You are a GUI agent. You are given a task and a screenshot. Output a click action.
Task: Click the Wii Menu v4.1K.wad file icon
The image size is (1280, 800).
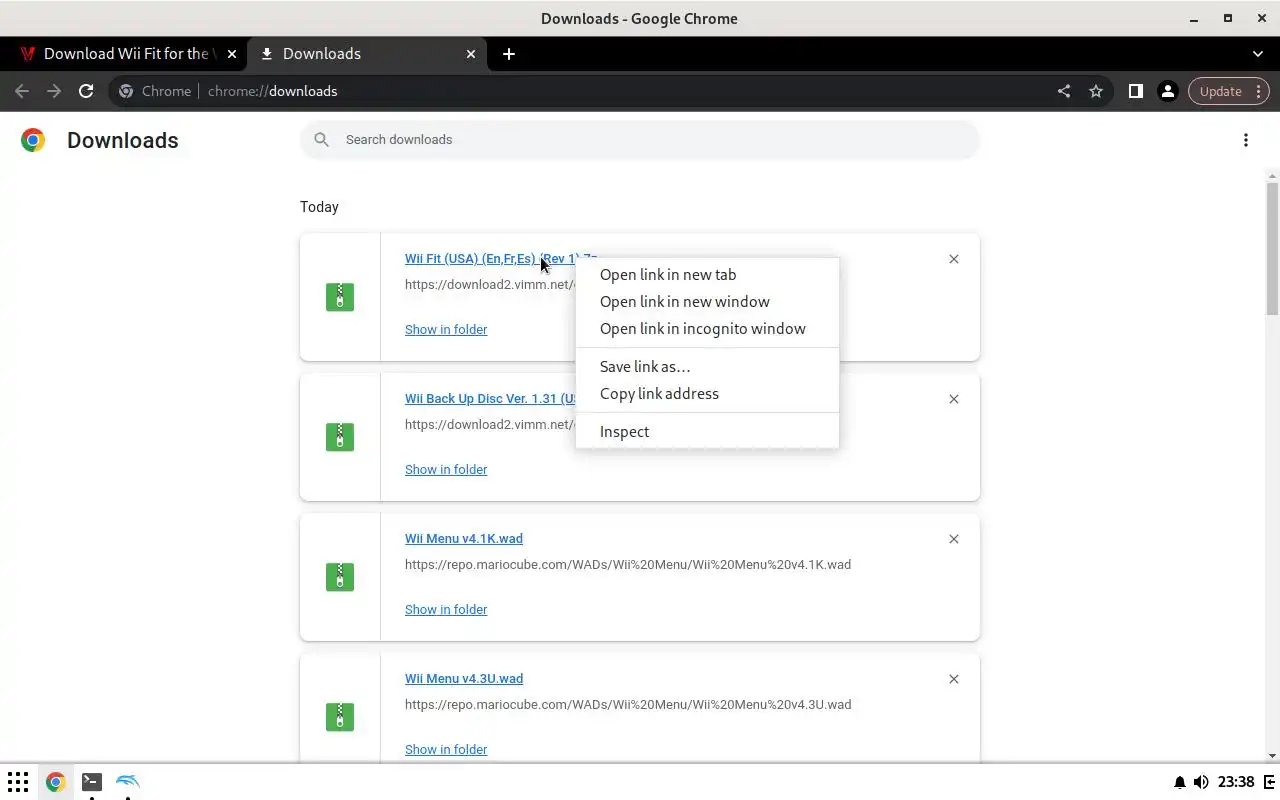point(340,577)
